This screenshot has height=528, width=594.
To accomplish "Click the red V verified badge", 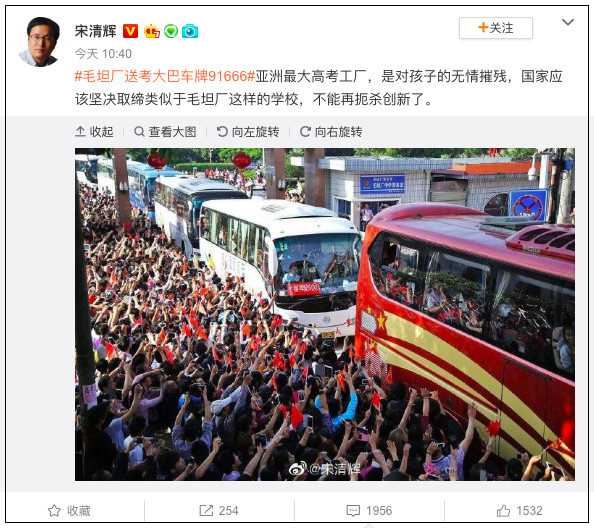I will pyautogui.click(x=130, y=31).
